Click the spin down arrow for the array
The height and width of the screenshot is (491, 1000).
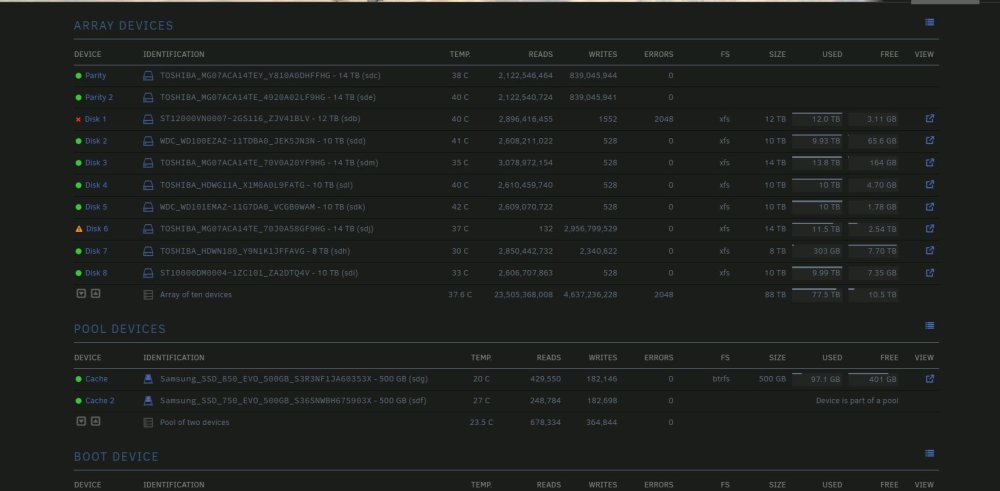[x=81, y=294]
